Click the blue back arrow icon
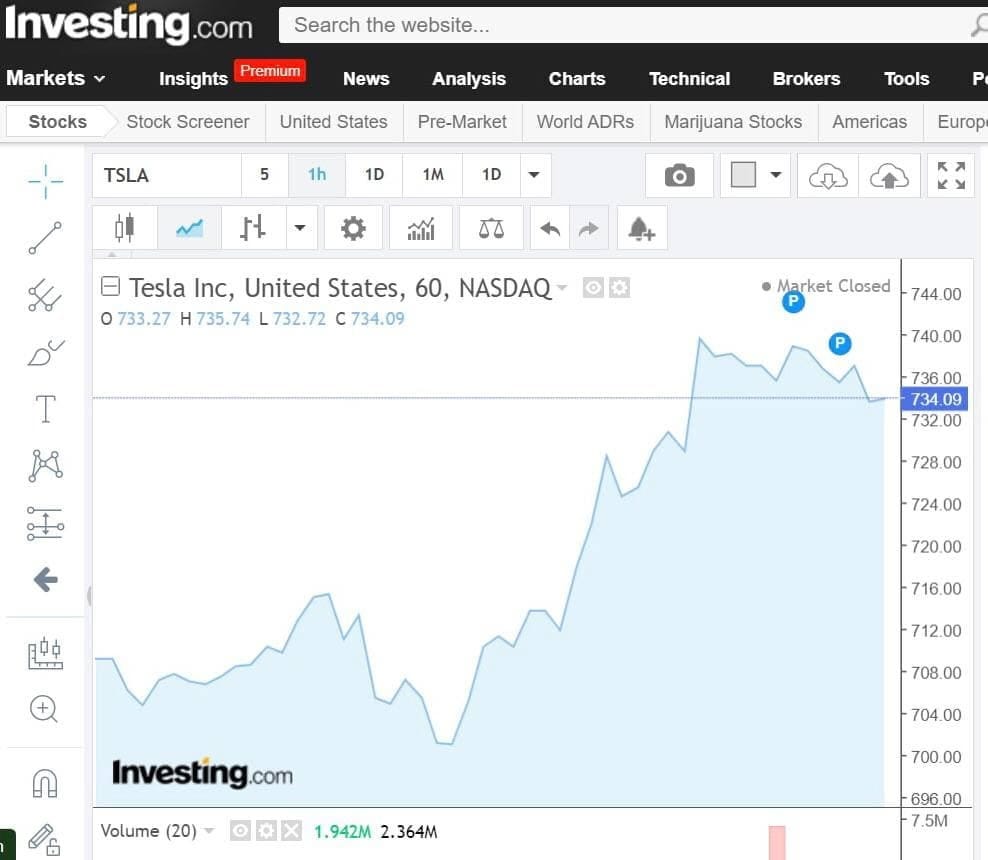The height and width of the screenshot is (860, 988). tap(45, 580)
